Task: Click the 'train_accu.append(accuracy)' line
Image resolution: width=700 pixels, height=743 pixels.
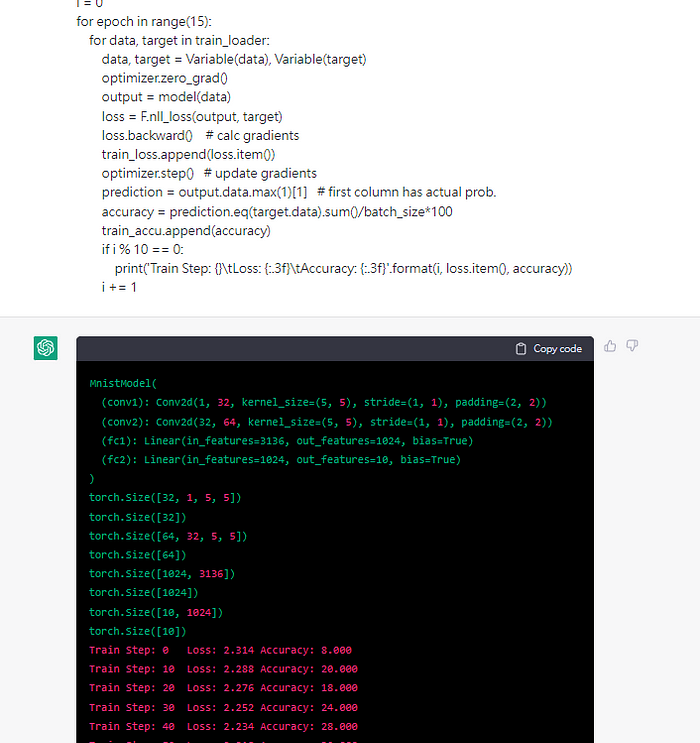Action: [186, 231]
